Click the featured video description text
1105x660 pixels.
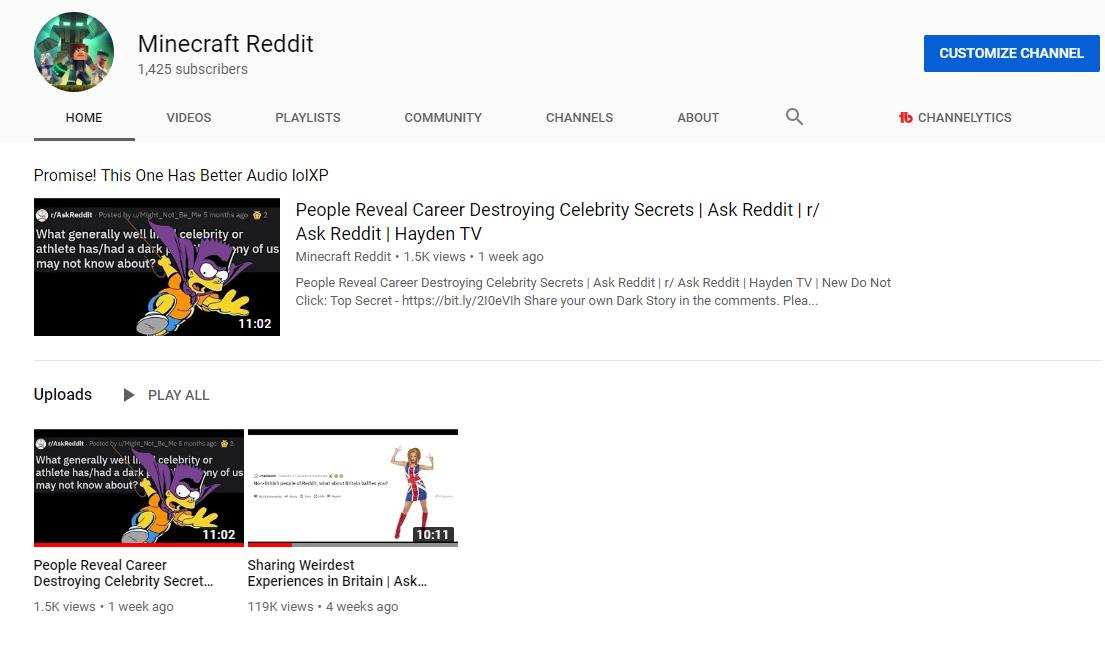(593, 292)
